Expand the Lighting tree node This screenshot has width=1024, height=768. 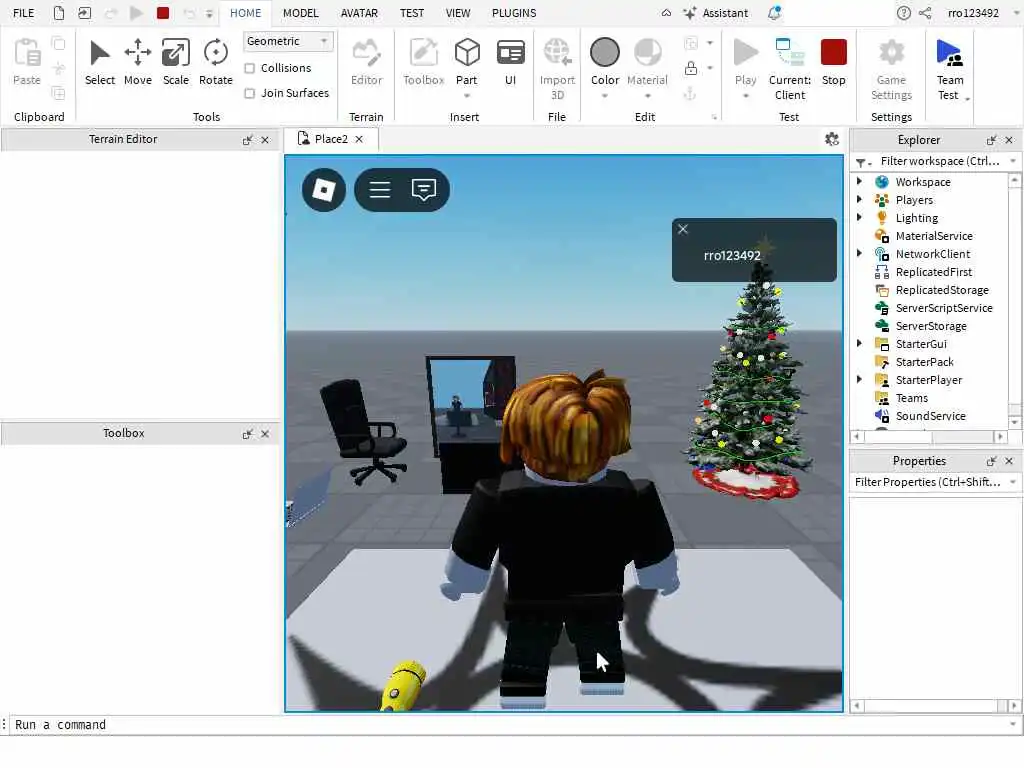click(859, 217)
